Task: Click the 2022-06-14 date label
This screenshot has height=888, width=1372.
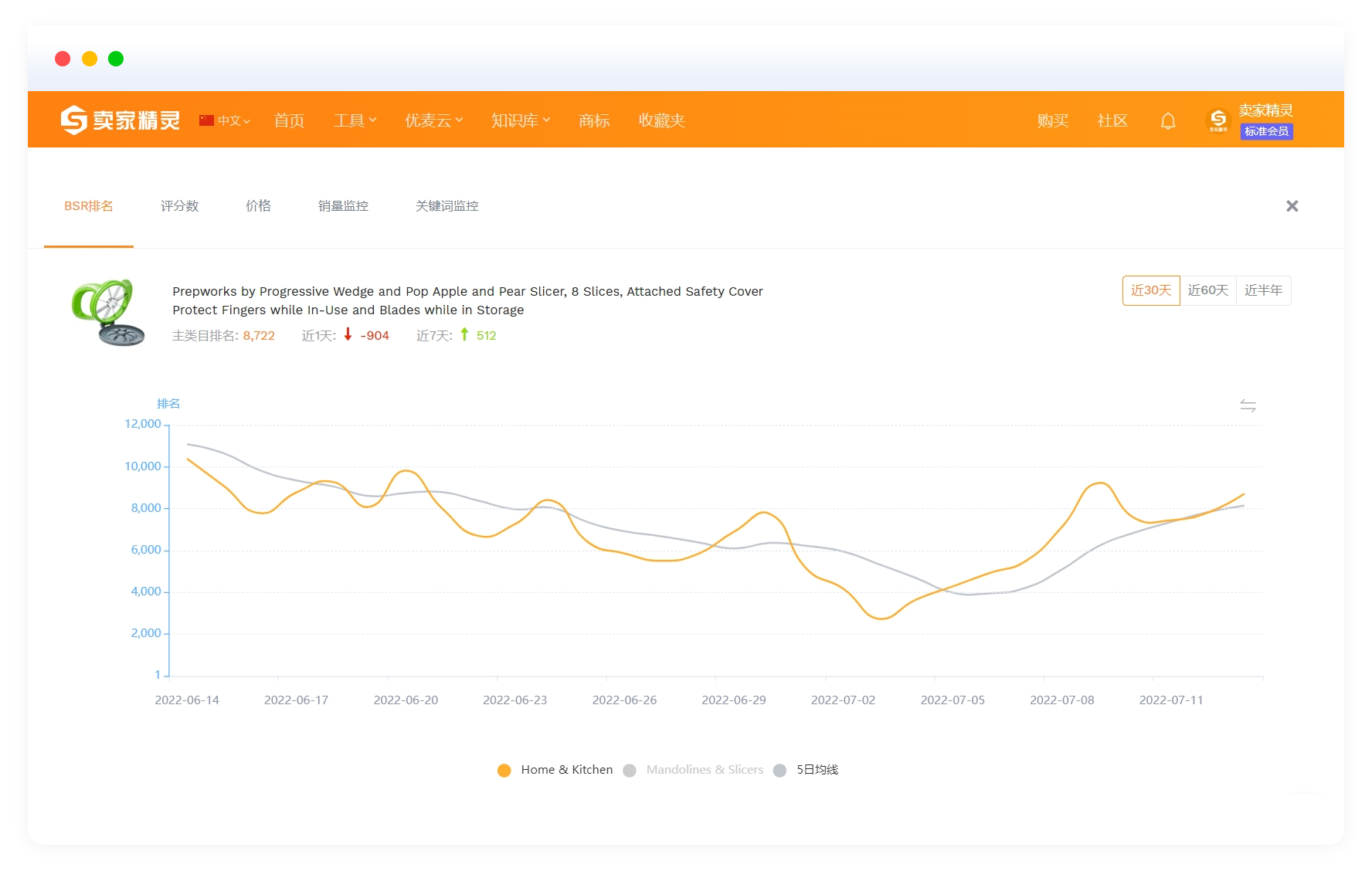Action: [187, 700]
